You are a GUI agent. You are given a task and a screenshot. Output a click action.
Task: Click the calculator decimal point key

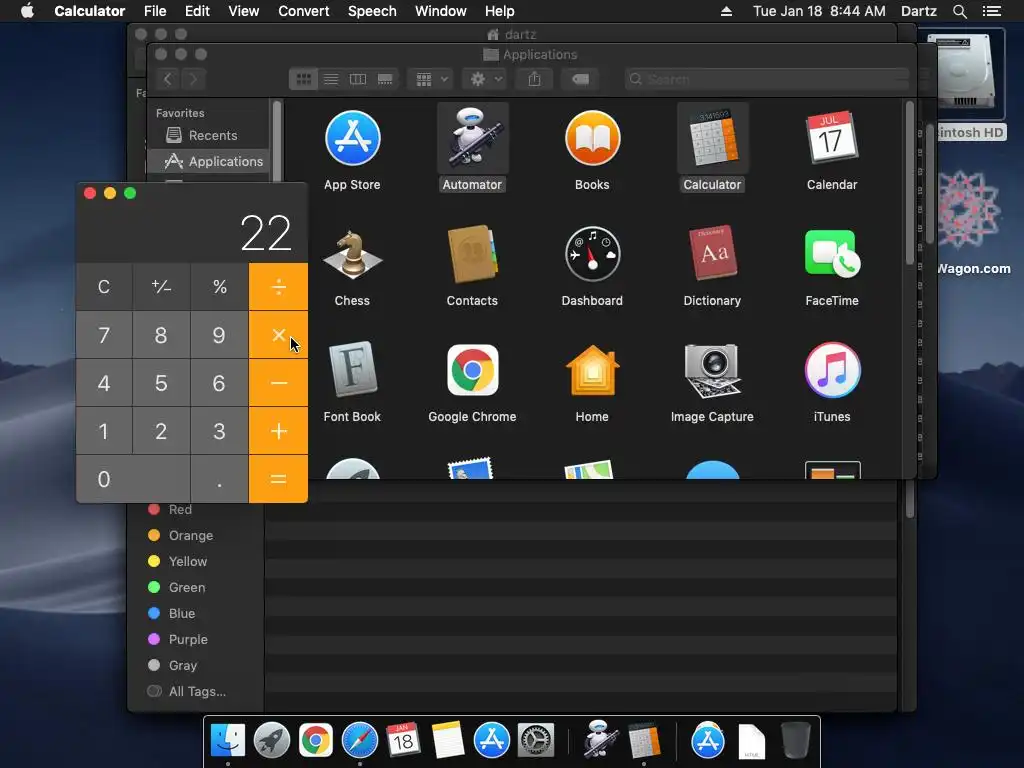click(x=219, y=479)
